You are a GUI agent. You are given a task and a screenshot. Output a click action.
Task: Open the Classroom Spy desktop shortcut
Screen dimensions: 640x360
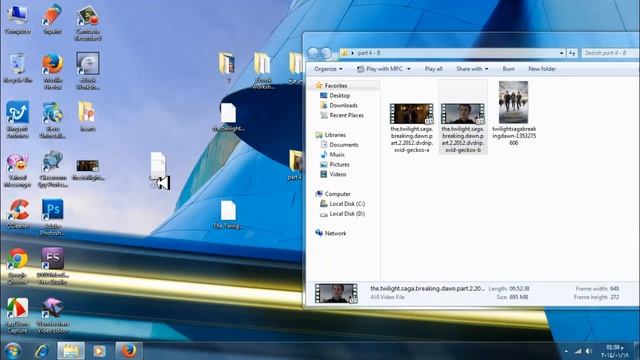pyautogui.click(x=53, y=169)
